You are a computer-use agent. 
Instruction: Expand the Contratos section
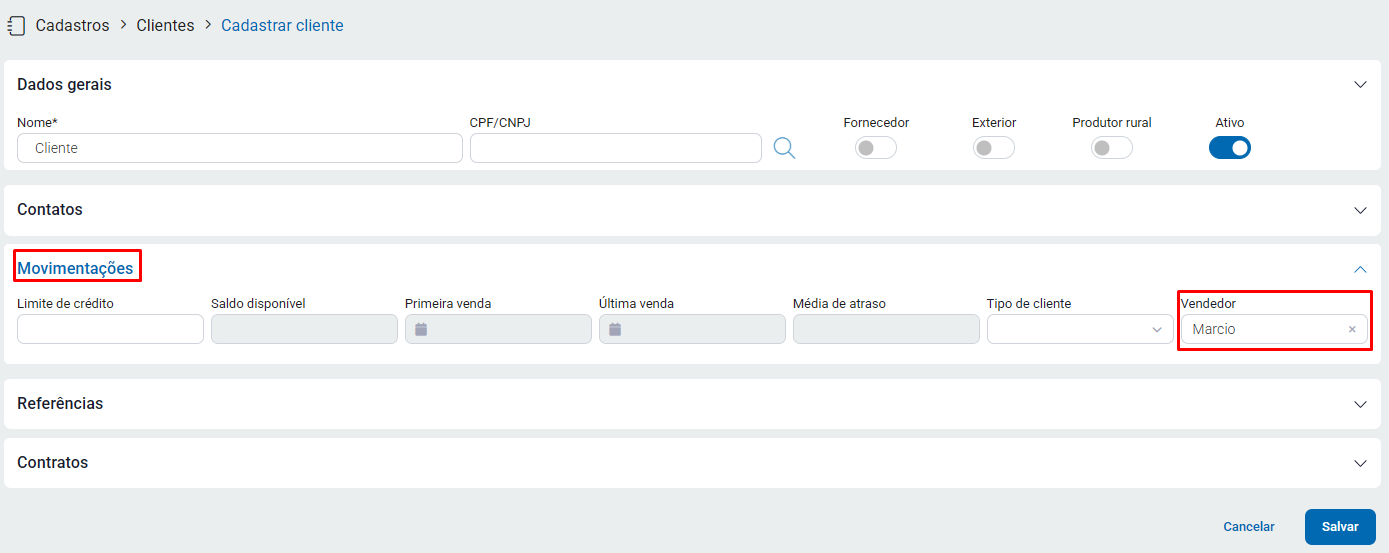tap(1360, 463)
